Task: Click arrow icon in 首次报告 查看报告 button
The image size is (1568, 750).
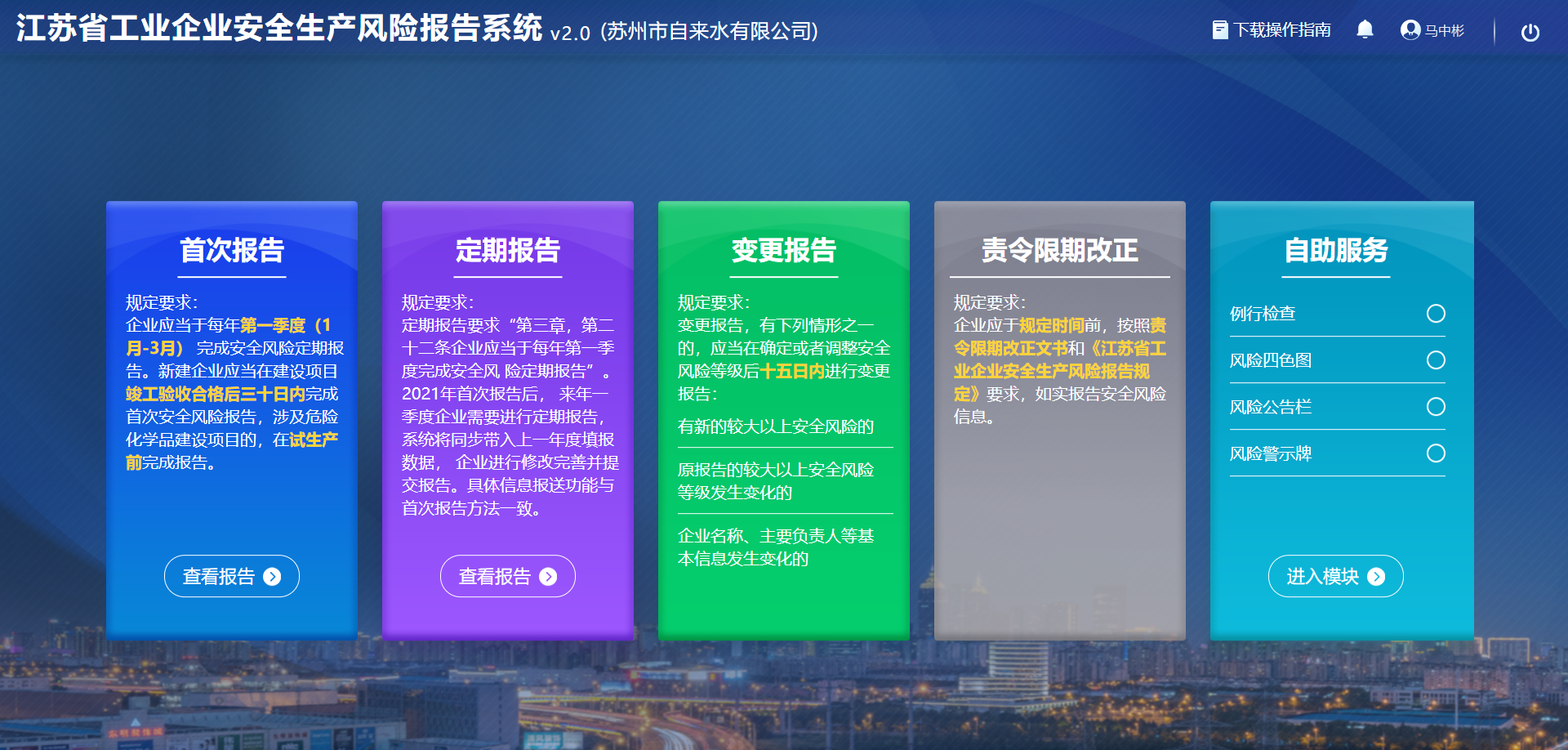Action: pos(273,577)
